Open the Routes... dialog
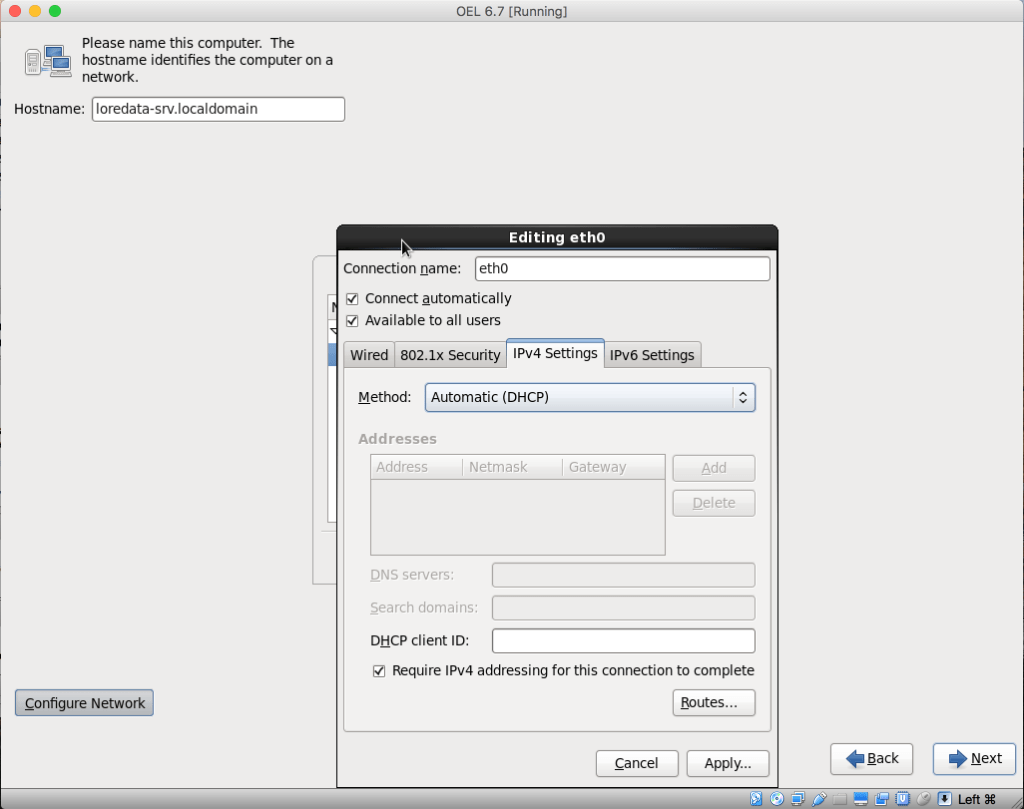The height and width of the screenshot is (809, 1024). tap(714, 703)
